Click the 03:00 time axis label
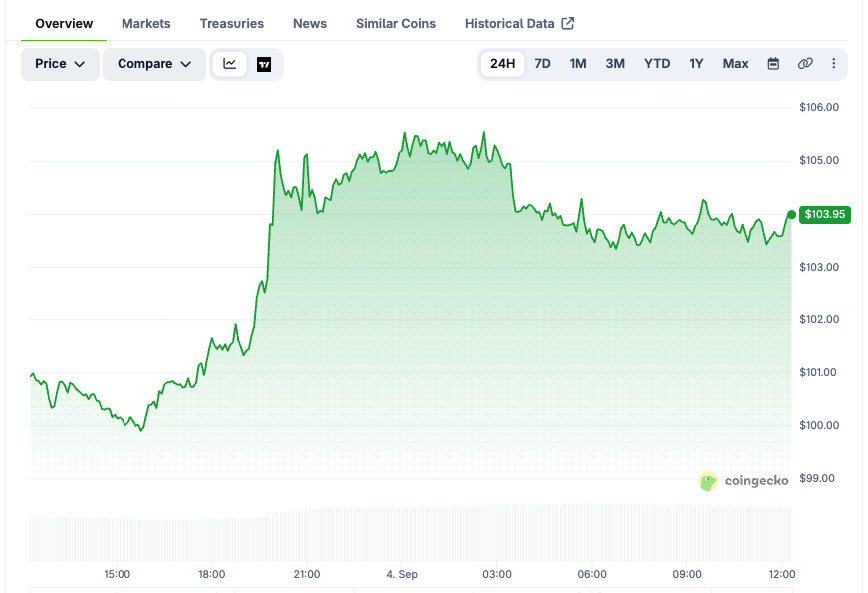The width and height of the screenshot is (868, 593). point(497,574)
